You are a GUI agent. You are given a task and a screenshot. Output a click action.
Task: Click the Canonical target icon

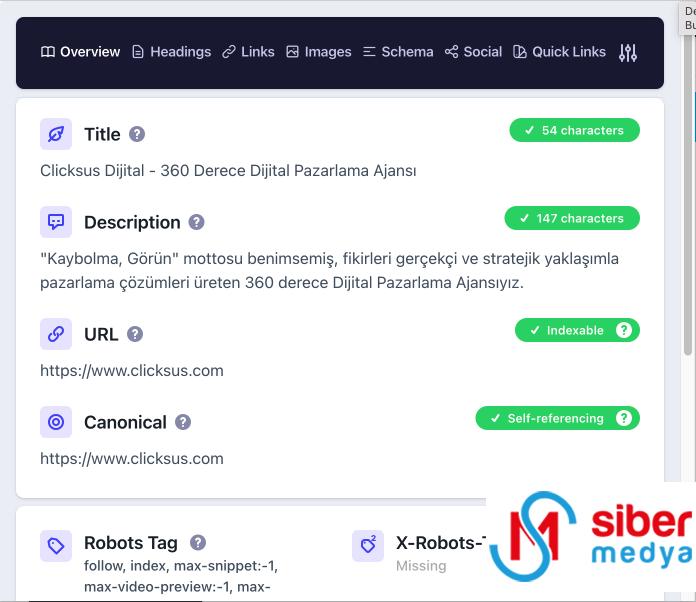click(56, 422)
